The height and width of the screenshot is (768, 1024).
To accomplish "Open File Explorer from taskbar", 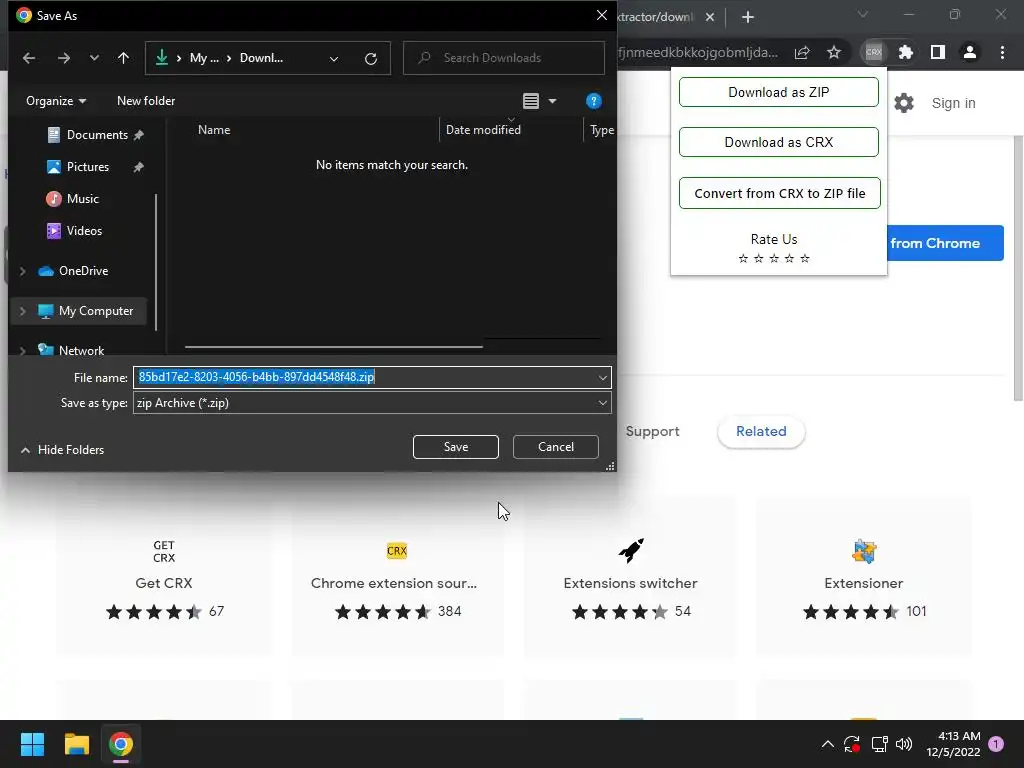I will click(x=76, y=744).
